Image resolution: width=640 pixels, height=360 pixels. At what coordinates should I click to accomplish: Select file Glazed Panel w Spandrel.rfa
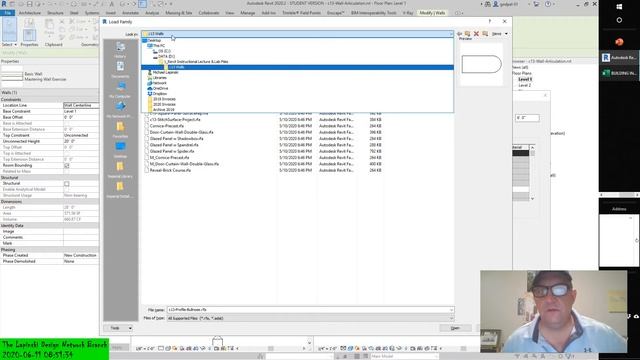[174, 145]
